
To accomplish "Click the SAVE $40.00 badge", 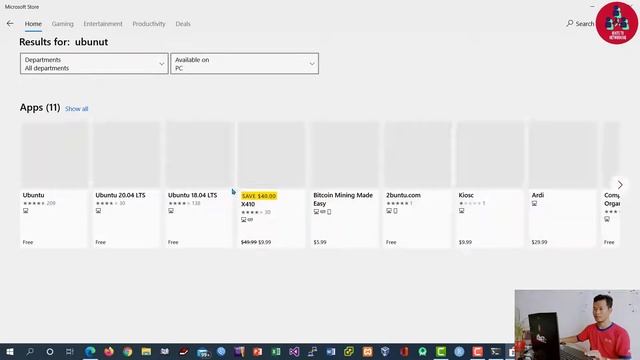I will 259,196.
